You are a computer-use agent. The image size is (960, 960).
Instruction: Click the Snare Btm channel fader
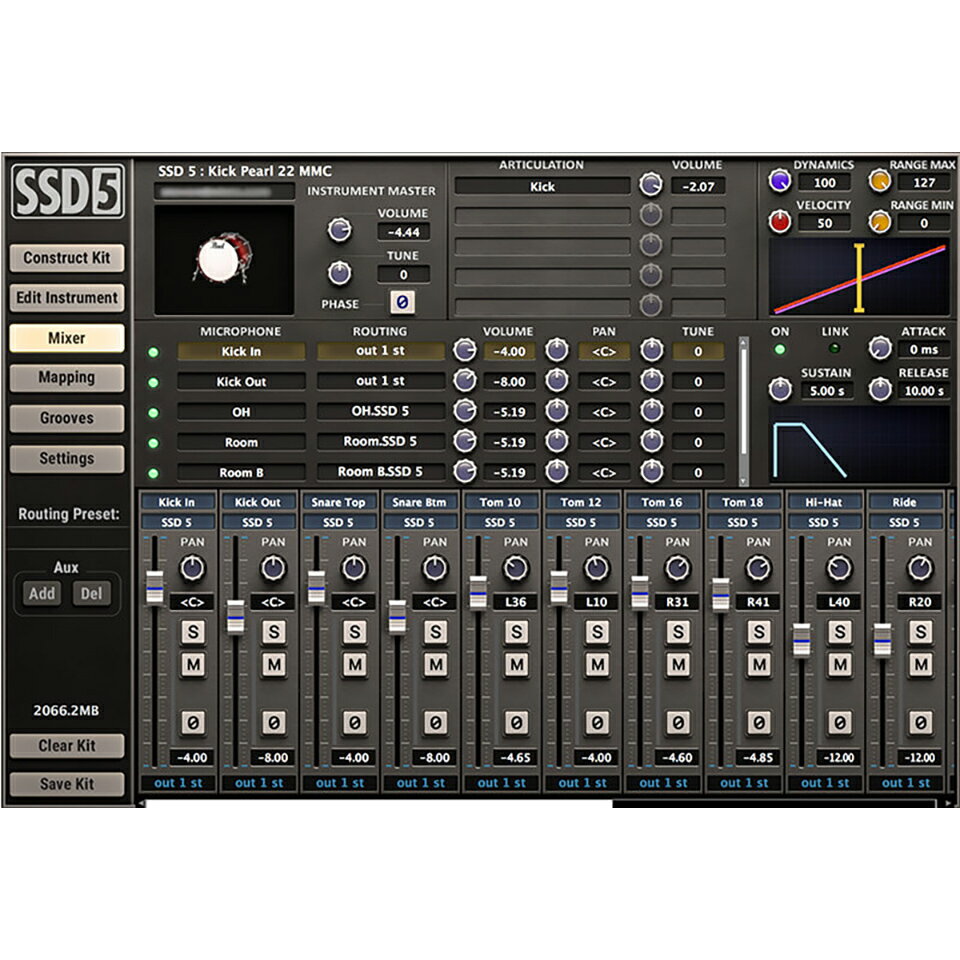tap(397, 617)
